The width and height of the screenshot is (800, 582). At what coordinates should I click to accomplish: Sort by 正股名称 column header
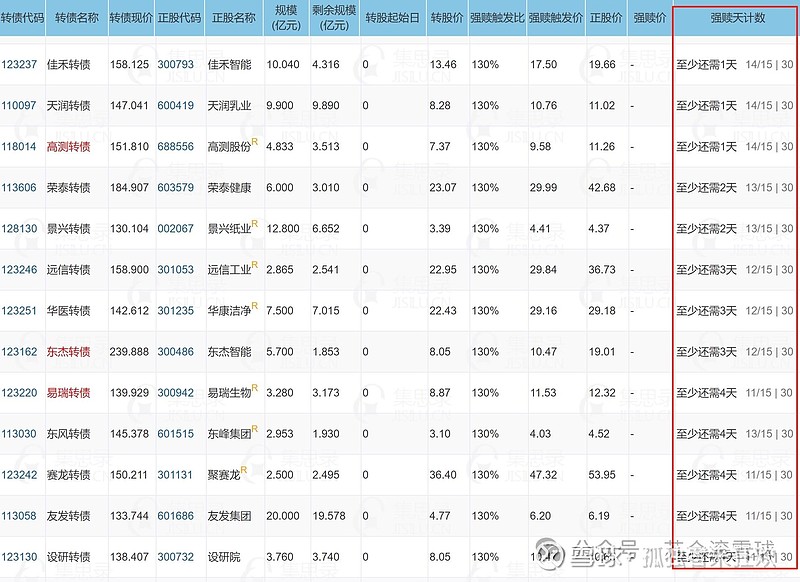[x=234, y=18]
